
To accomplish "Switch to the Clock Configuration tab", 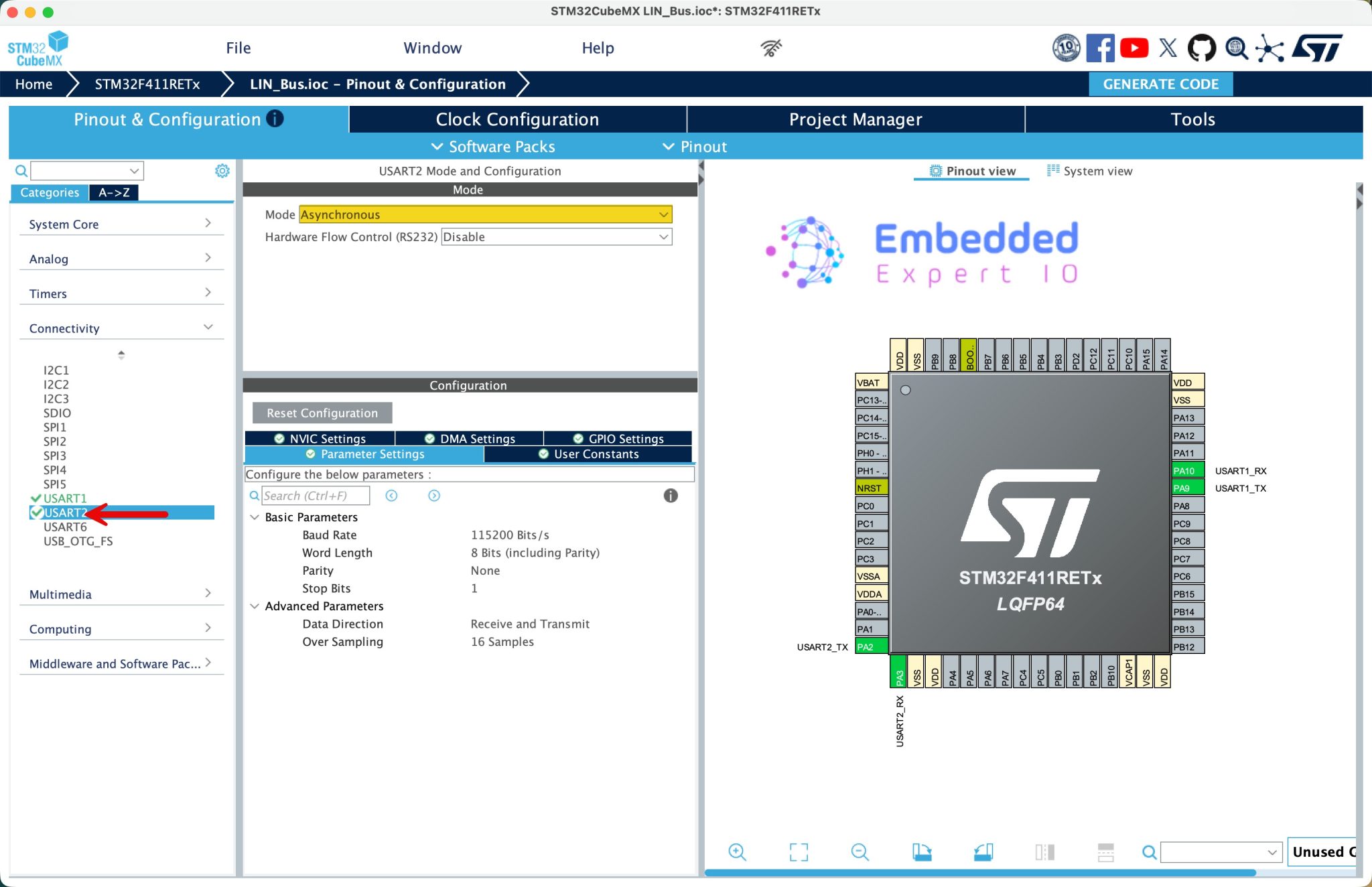I will [517, 119].
